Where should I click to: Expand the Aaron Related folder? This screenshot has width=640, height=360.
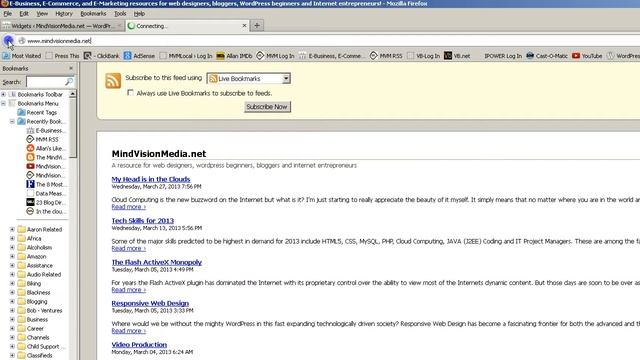click(12, 229)
